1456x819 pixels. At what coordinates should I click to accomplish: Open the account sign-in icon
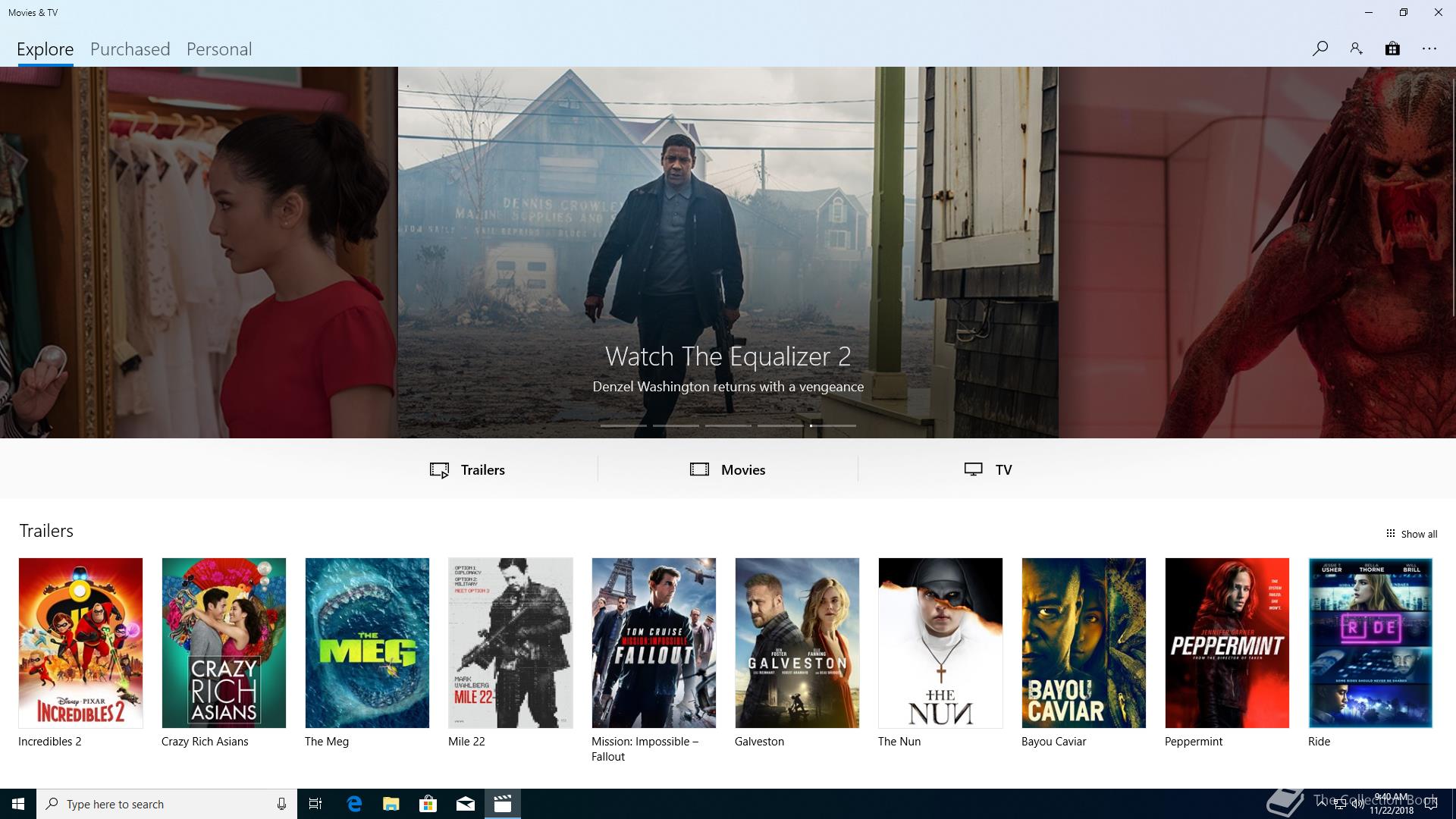(1356, 49)
